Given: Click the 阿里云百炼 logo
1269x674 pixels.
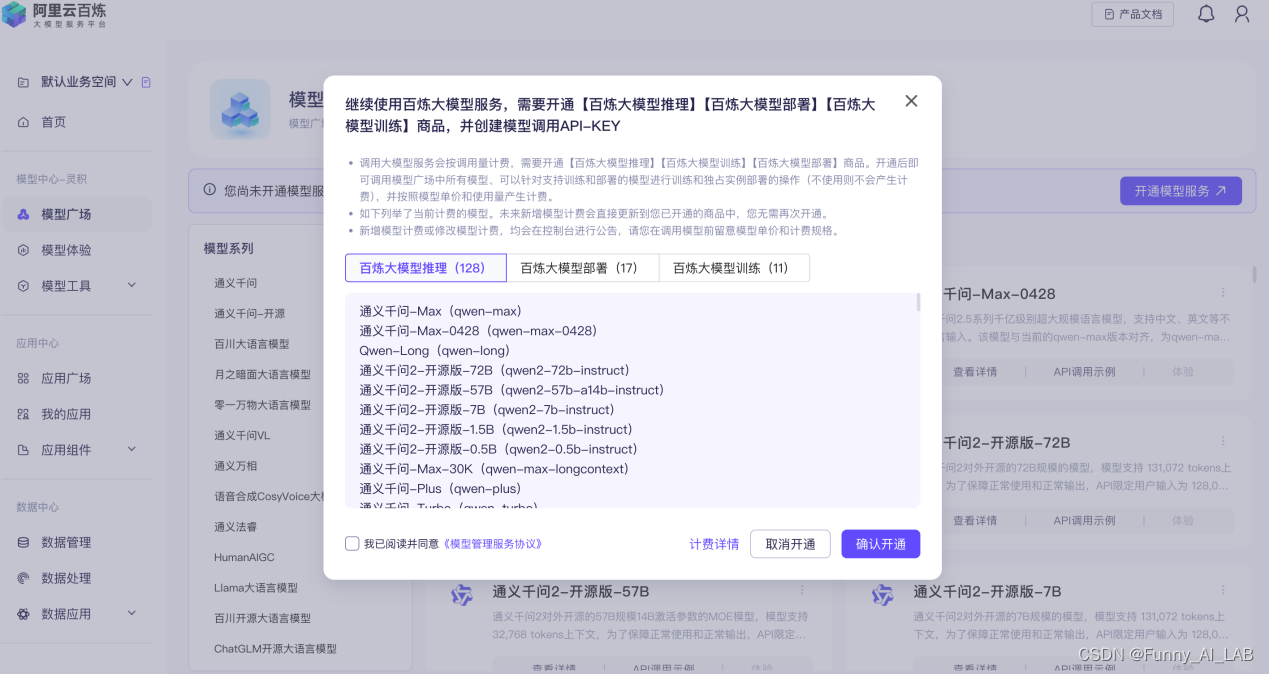Looking at the screenshot, I should [55, 15].
